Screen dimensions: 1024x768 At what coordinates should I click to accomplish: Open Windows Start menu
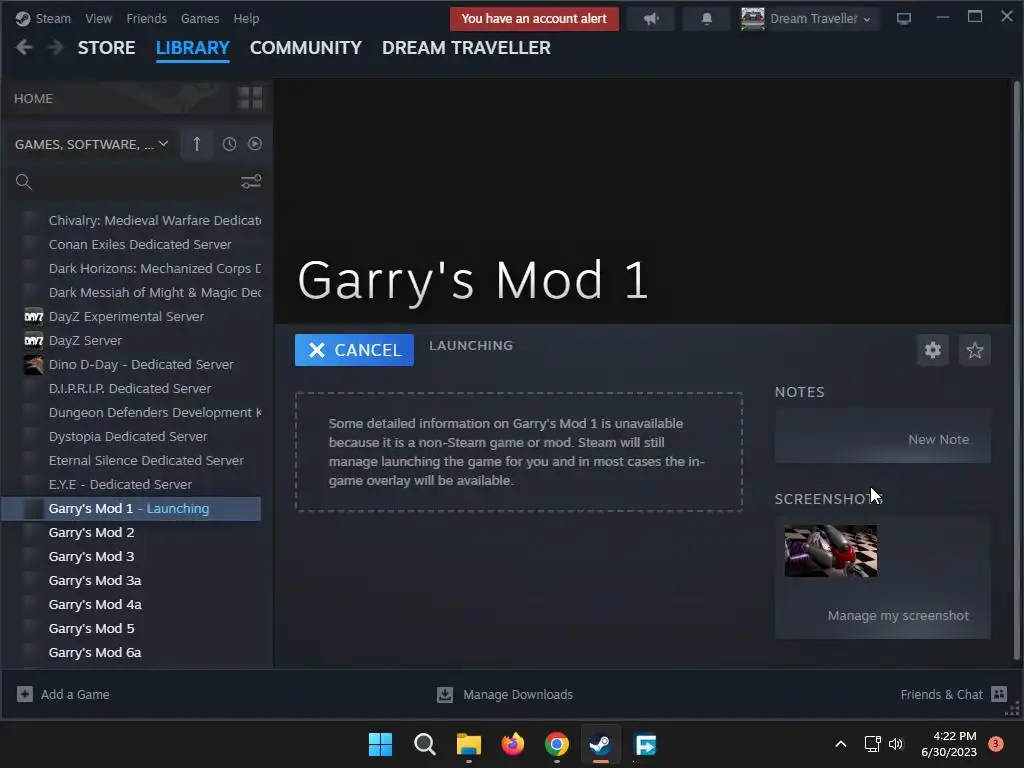click(x=380, y=744)
